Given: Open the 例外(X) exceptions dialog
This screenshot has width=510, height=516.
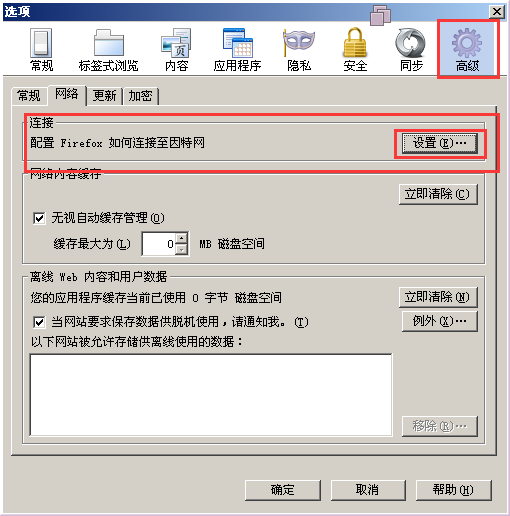Looking at the screenshot, I should click(x=440, y=321).
